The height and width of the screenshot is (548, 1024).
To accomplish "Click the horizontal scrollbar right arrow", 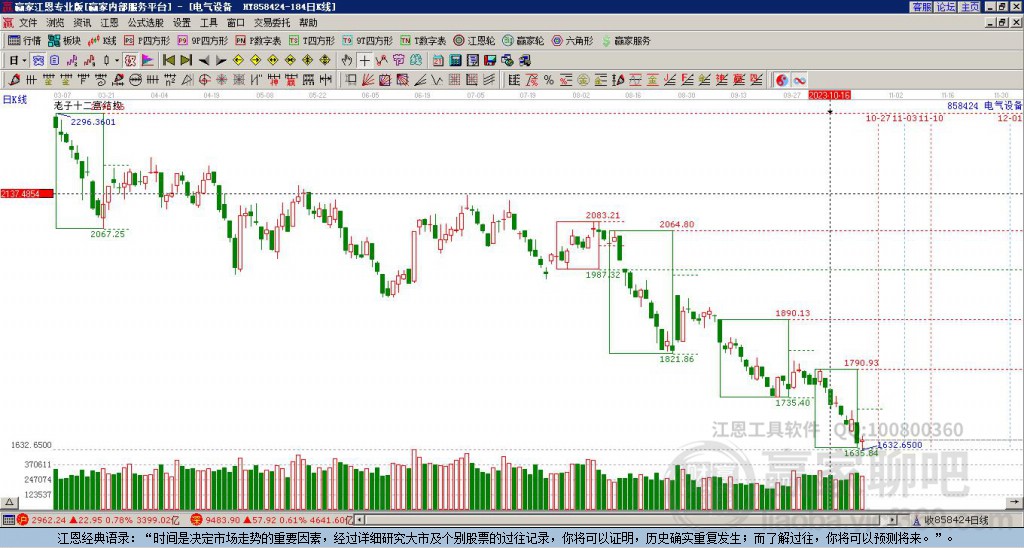I will (893, 520).
